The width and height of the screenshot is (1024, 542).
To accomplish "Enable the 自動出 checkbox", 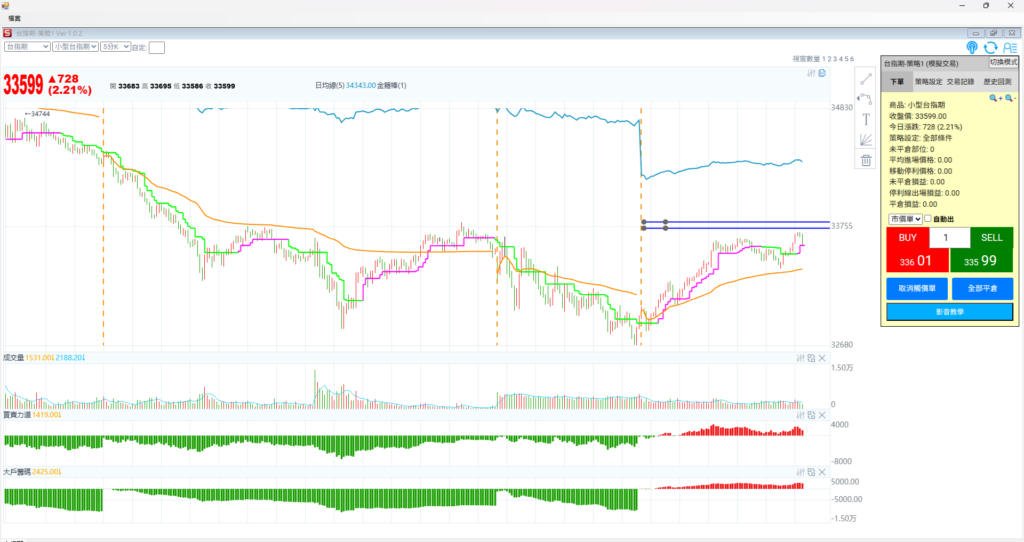I will [929, 219].
